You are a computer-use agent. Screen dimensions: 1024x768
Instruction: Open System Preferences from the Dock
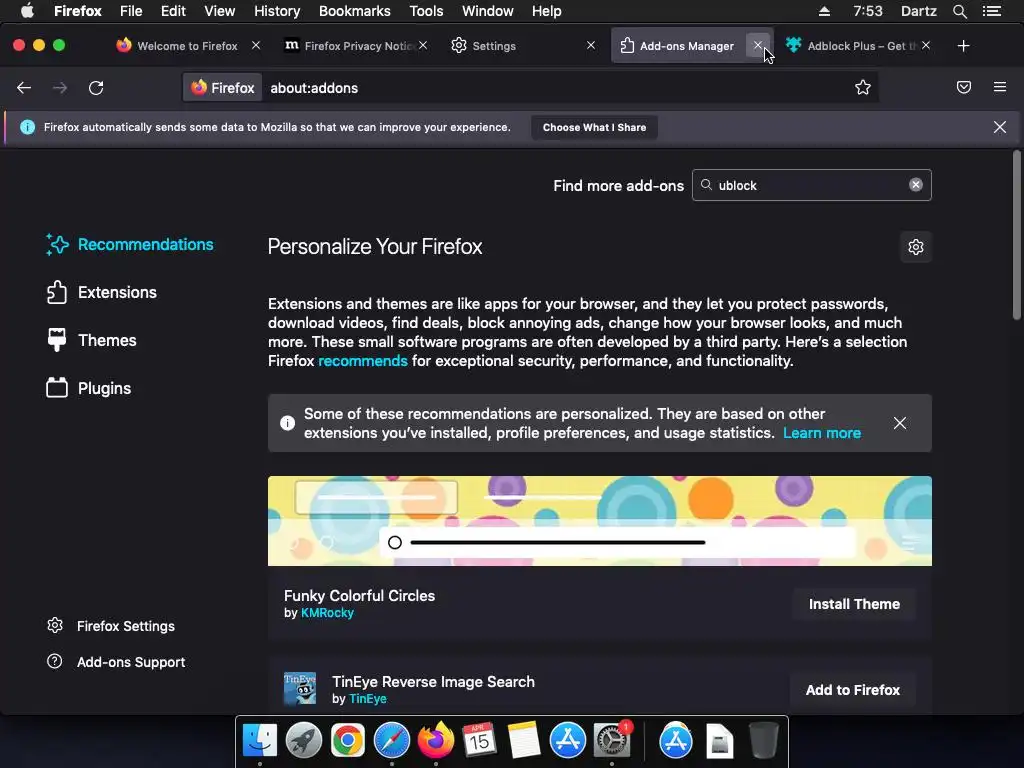click(611, 740)
